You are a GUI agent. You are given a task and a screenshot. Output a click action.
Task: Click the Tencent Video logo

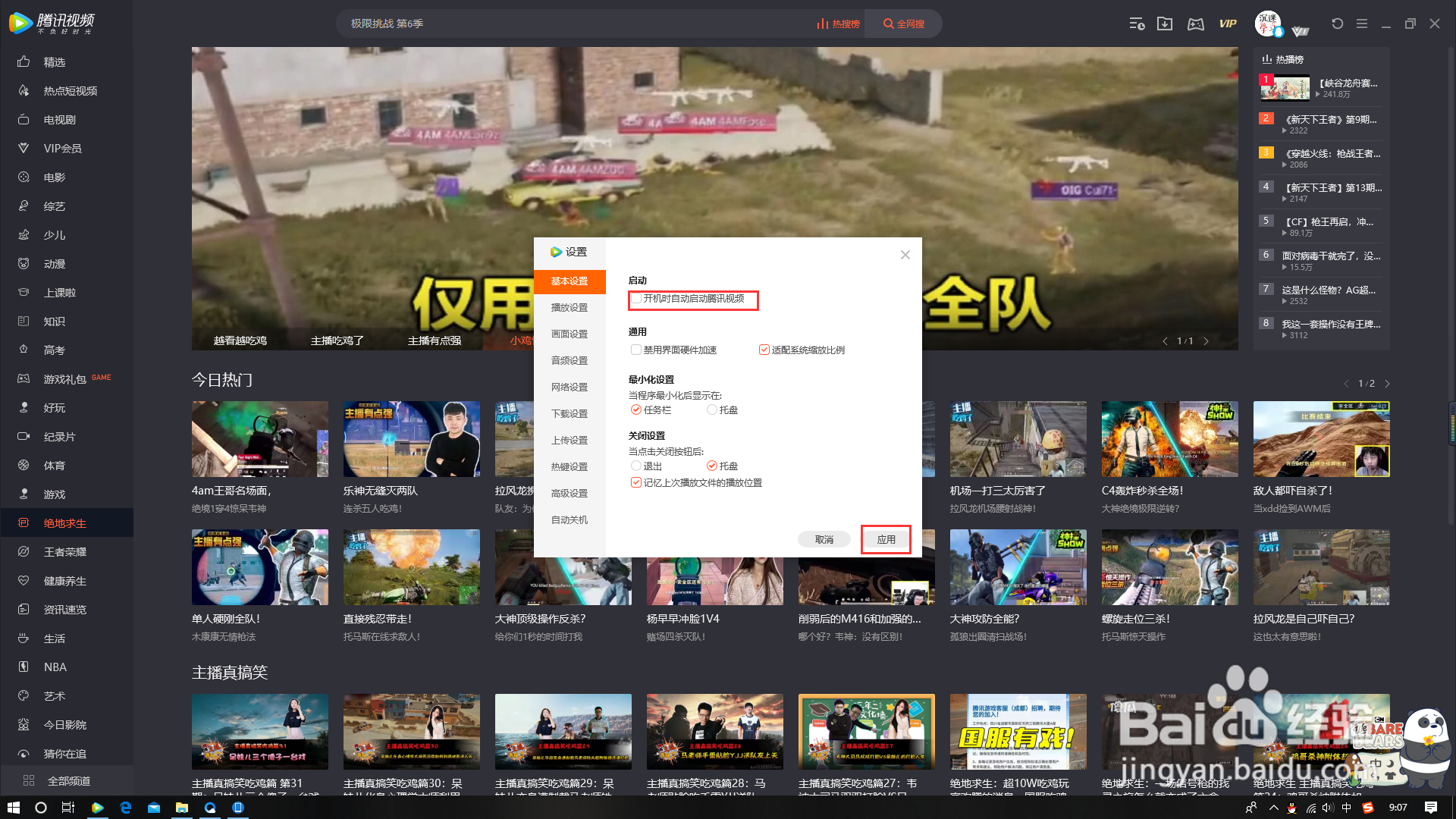coord(52,24)
